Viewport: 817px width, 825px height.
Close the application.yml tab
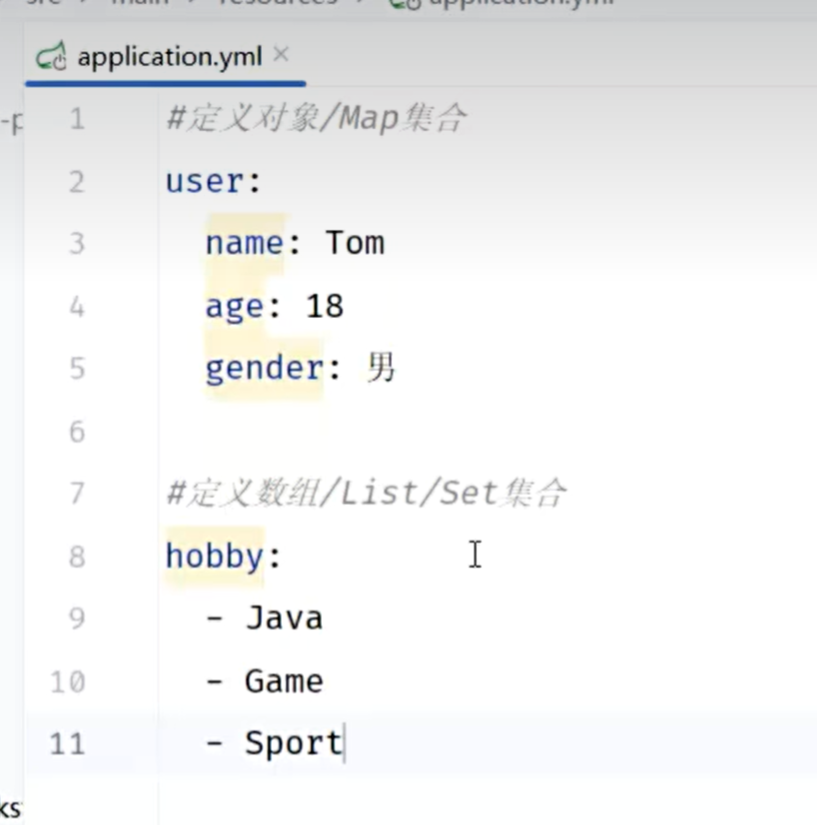click(281, 54)
